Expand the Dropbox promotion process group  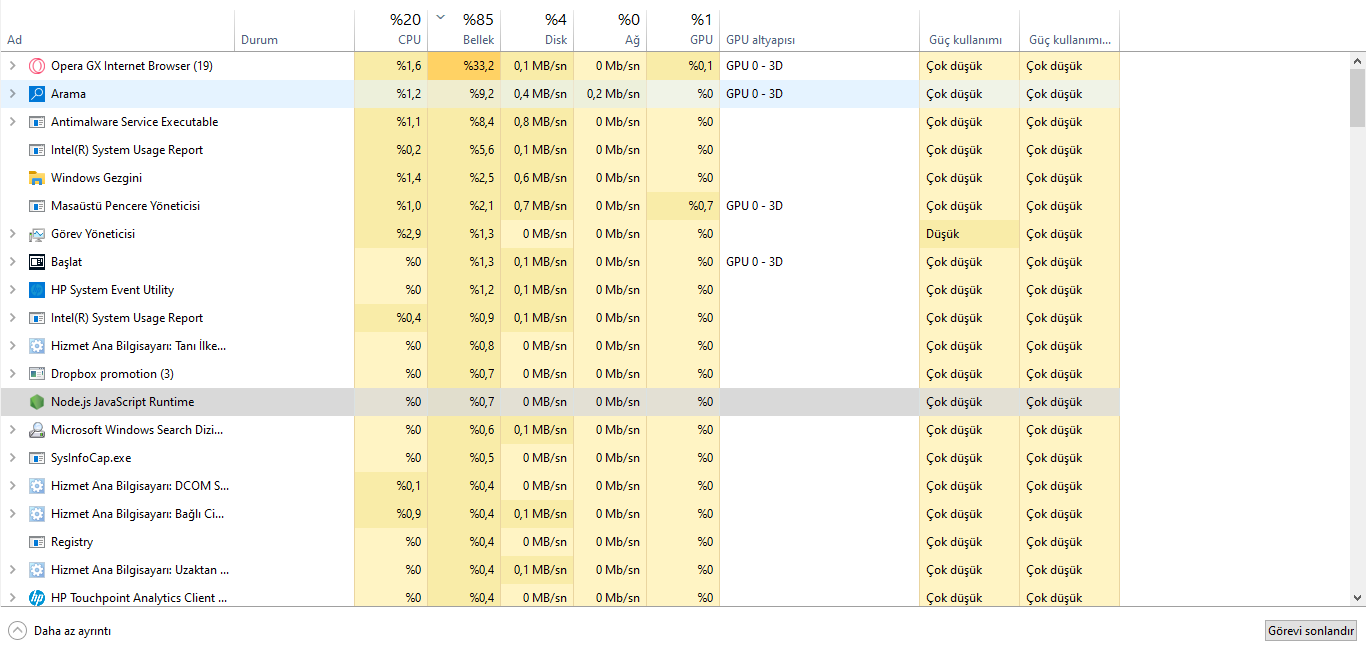point(12,374)
